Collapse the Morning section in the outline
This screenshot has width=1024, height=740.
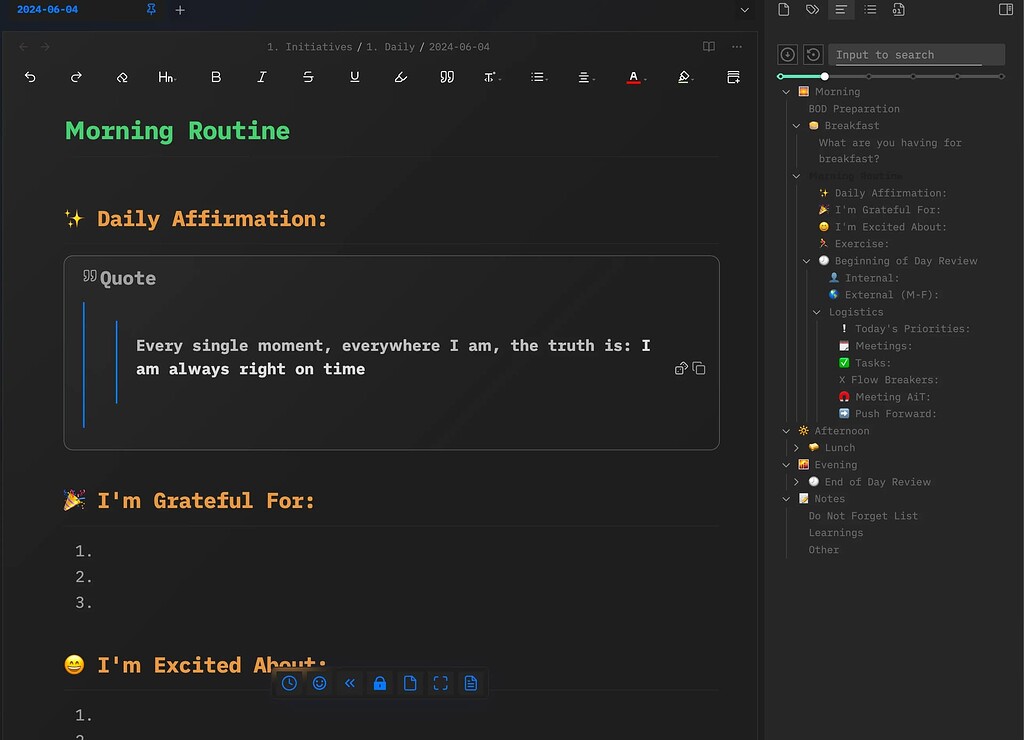click(787, 92)
